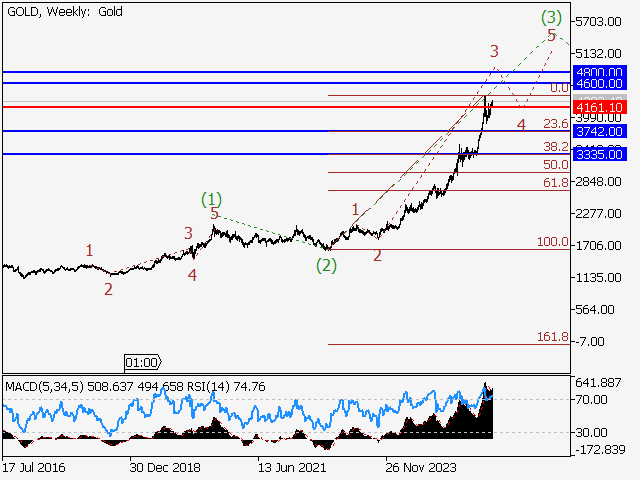This screenshot has width=640, height=480.
Task: Click the Fibonacci 100.0 level label
Action: (x=553, y=242)
